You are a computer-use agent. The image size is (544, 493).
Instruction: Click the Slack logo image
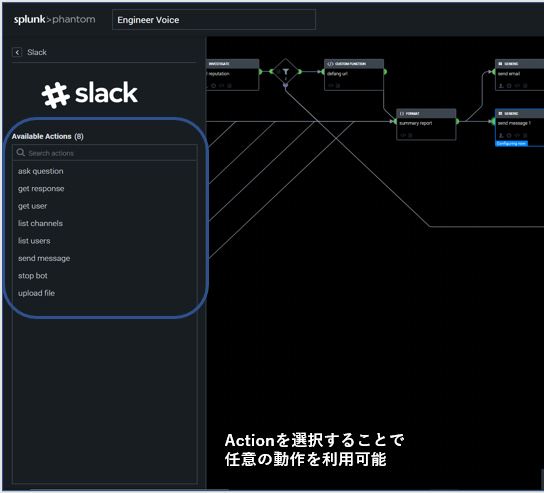[90, 94]
